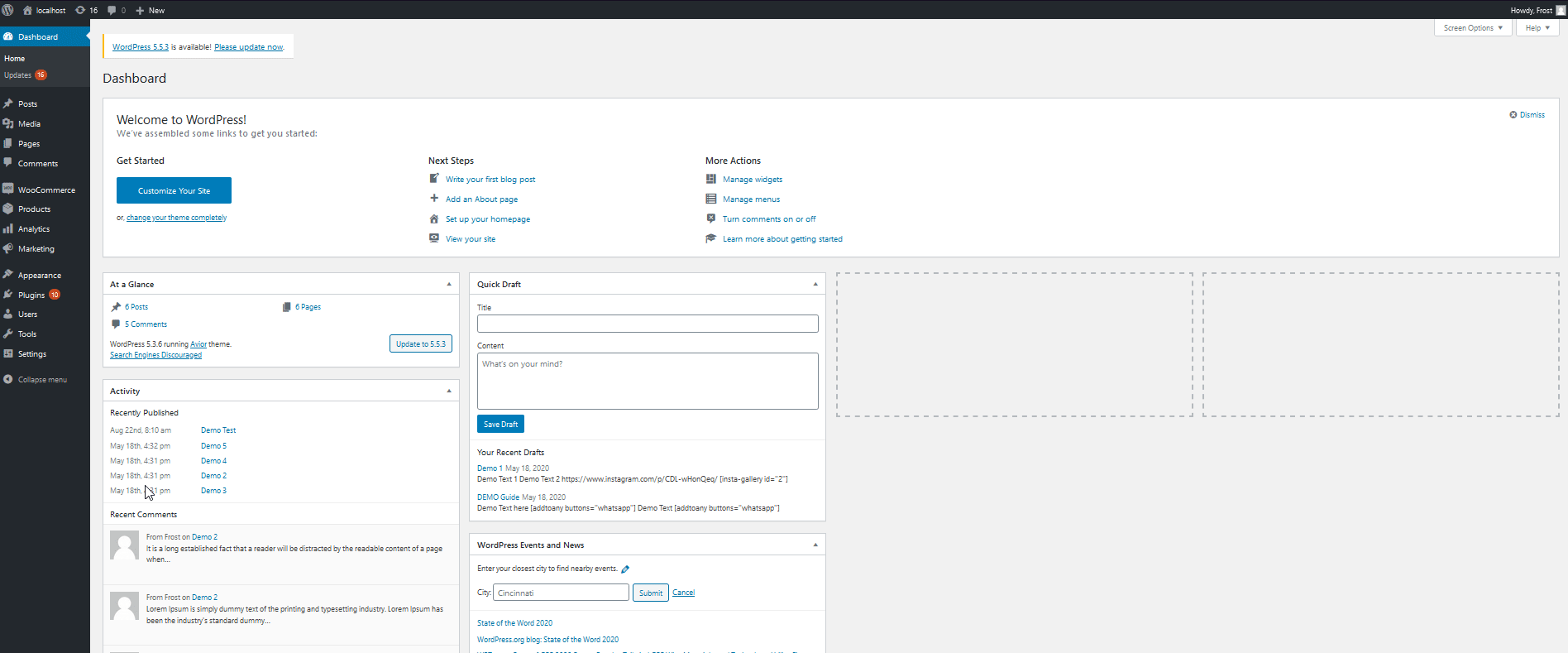Open localhost site home icon

tap(27, 10)
